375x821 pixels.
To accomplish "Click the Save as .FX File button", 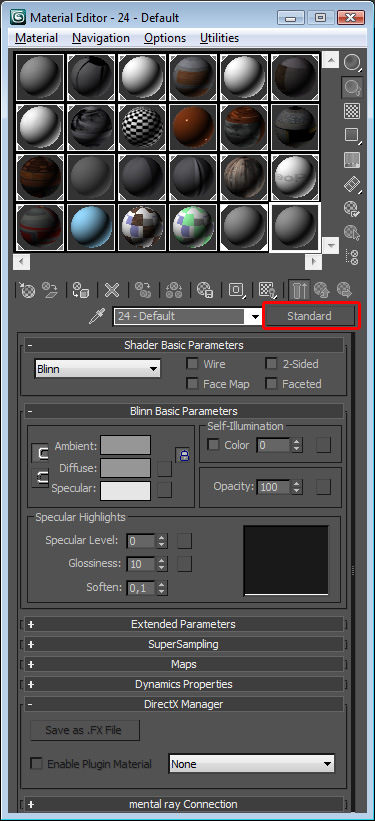I will (x=85, y=730).
